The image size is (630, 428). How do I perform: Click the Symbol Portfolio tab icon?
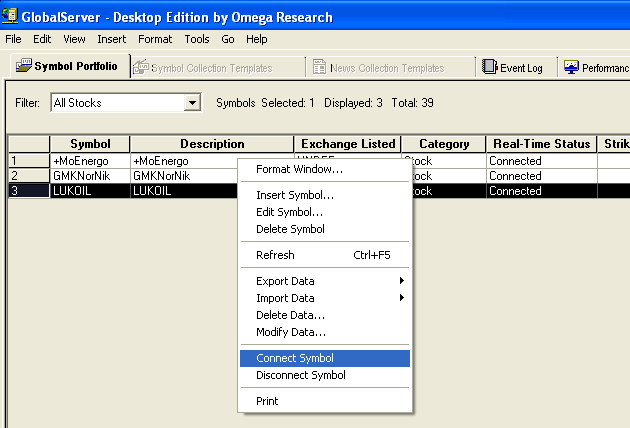coord(23,65)
